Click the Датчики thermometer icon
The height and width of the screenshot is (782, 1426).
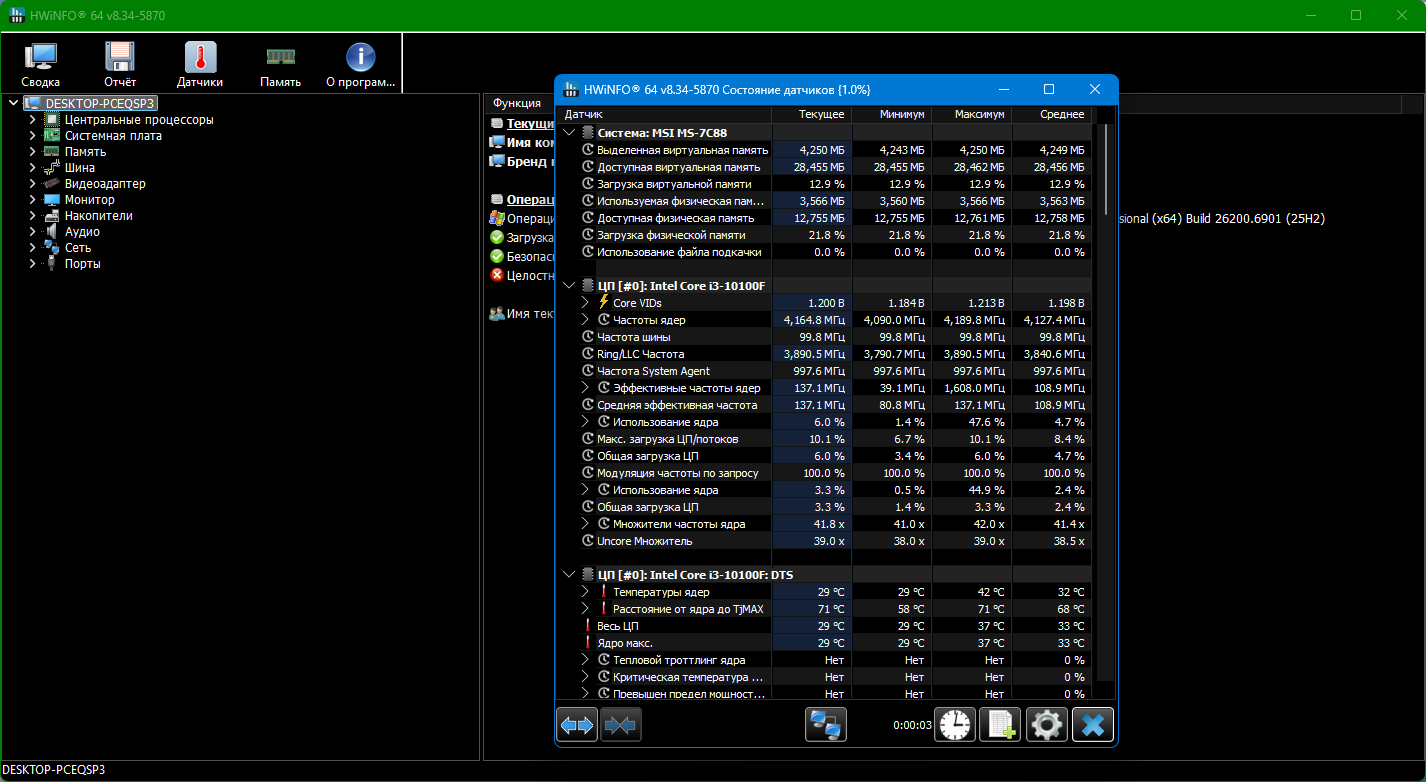(200, 65)
